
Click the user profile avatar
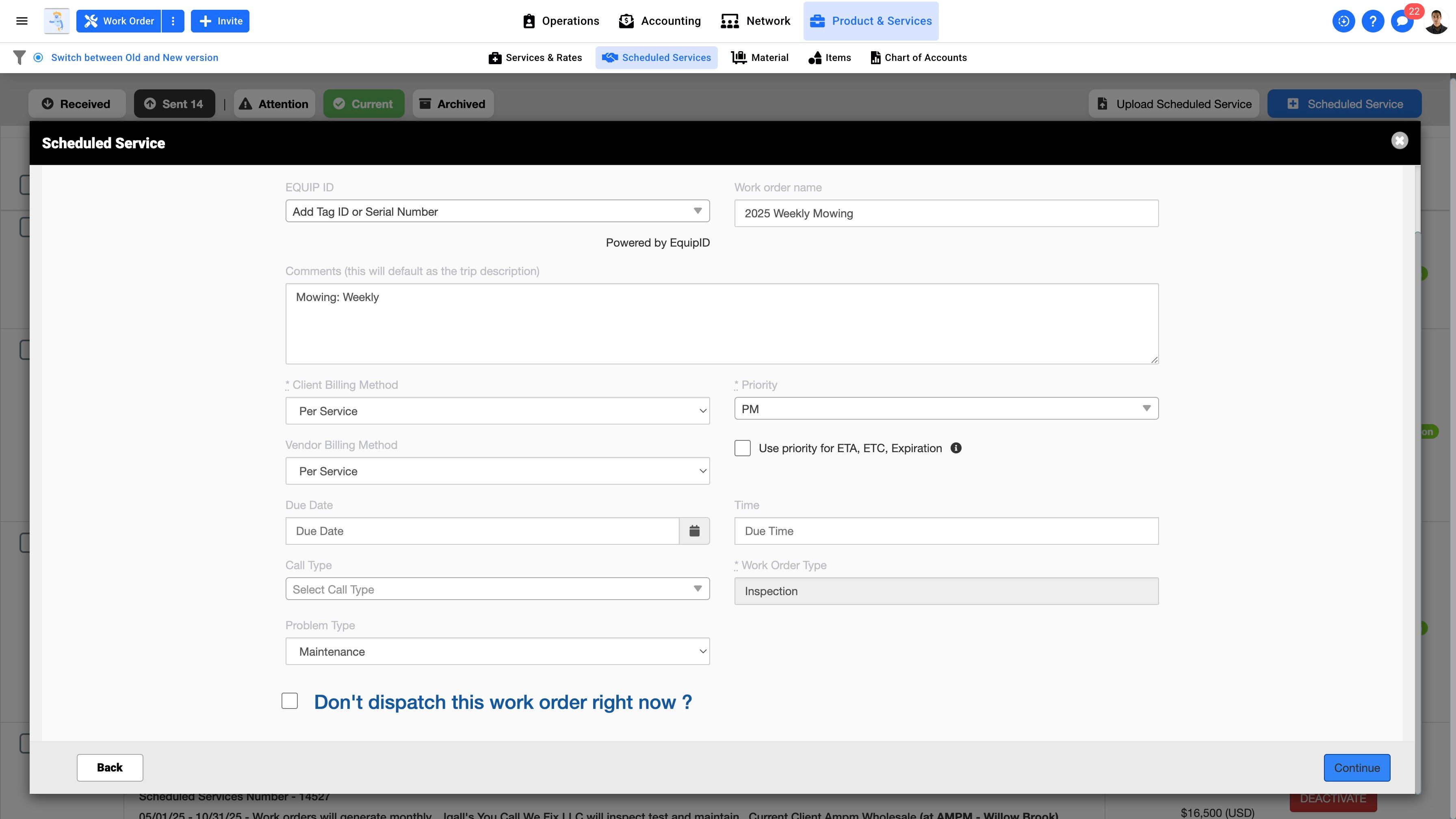1436,22
